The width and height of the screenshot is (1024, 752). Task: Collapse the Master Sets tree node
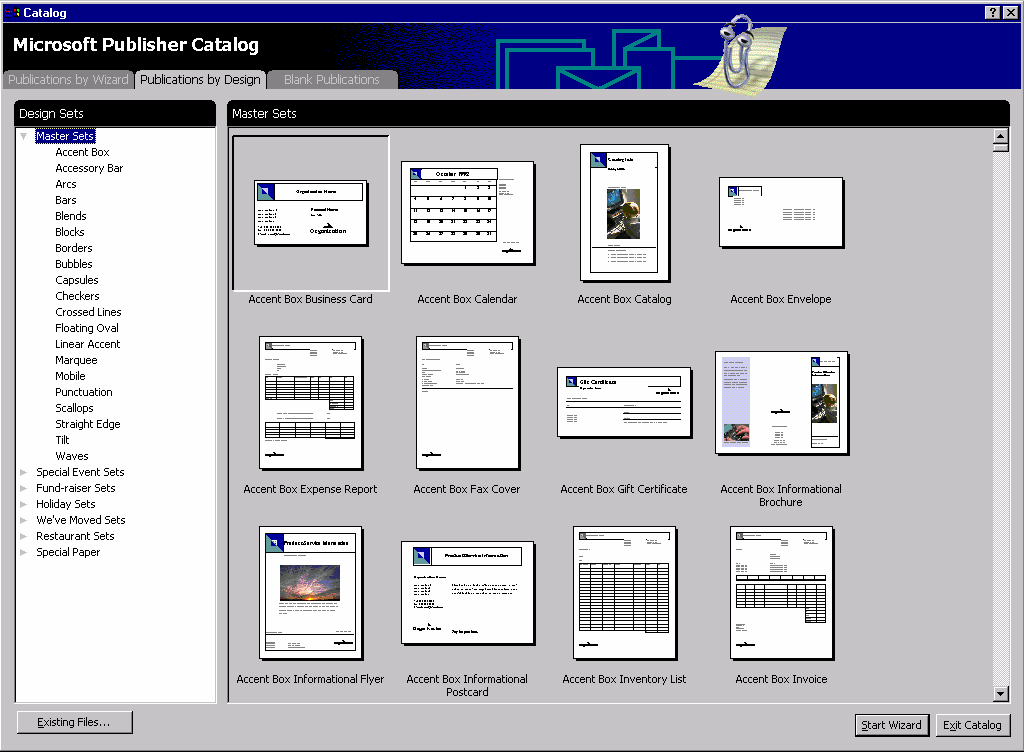click(24, 136)
